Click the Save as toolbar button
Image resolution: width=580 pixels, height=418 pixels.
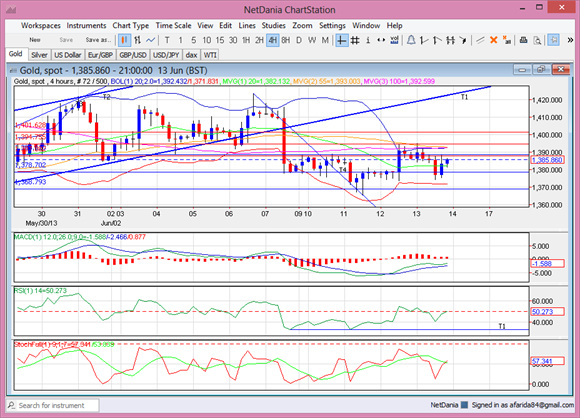click(x=98, y=40)
